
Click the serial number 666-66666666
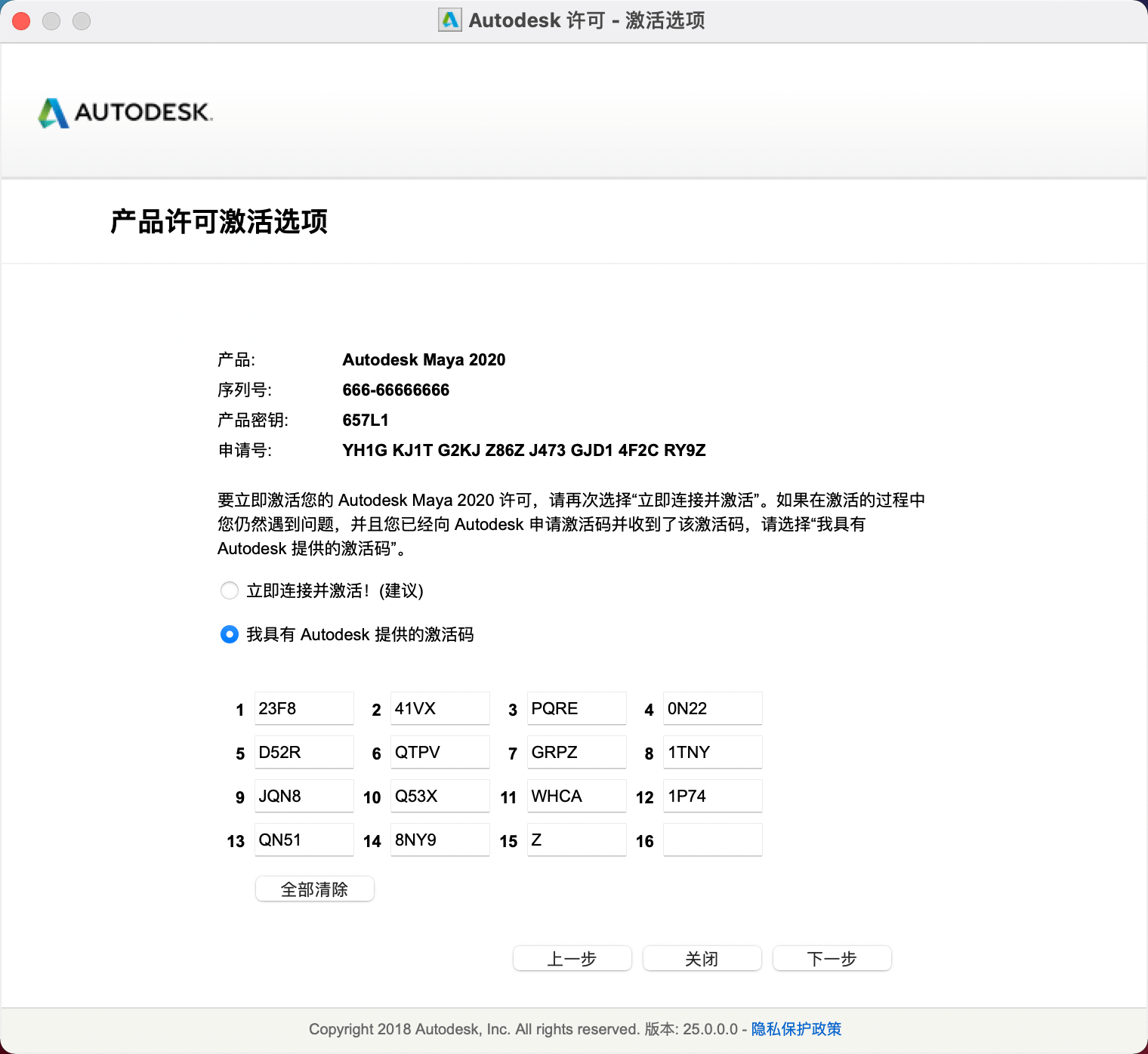(396, 390)
